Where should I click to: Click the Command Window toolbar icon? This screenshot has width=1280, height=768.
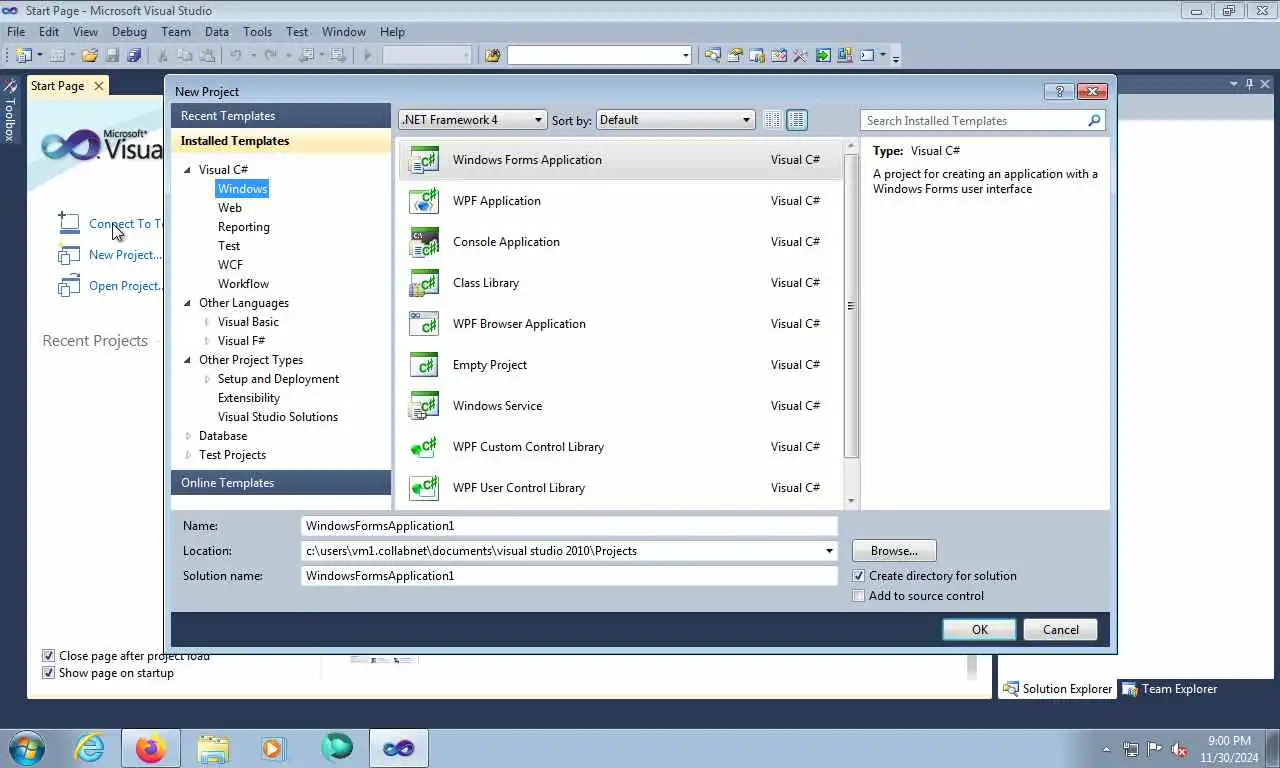(867, 55)
